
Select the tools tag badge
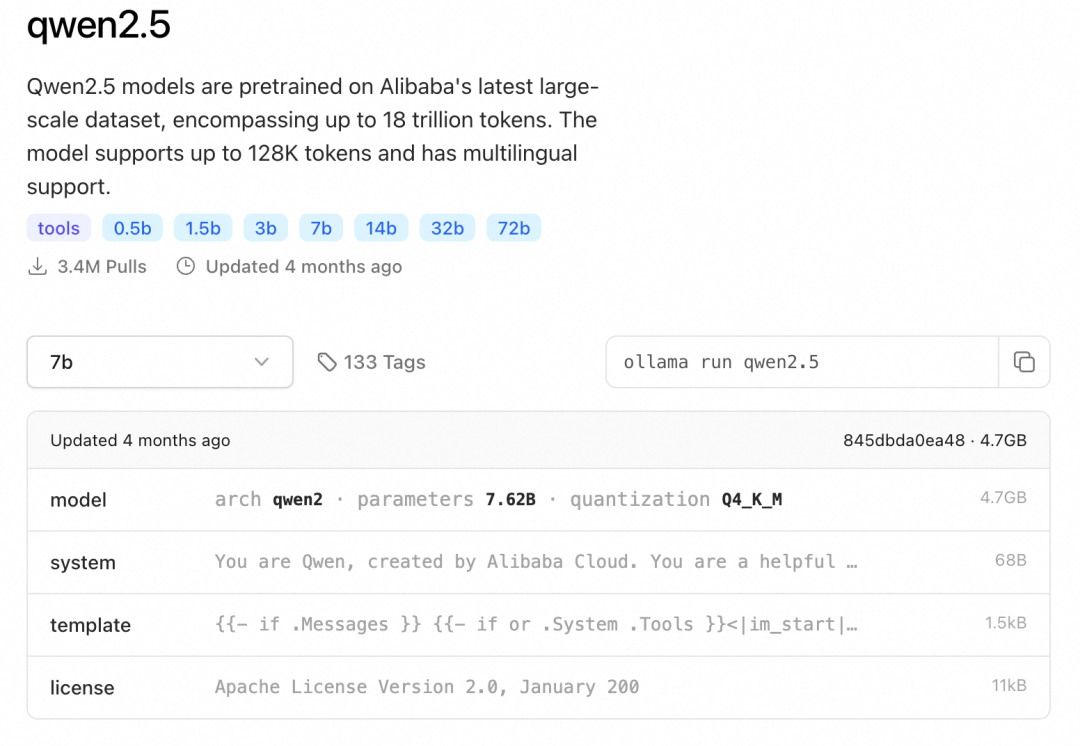coord(58,229)
